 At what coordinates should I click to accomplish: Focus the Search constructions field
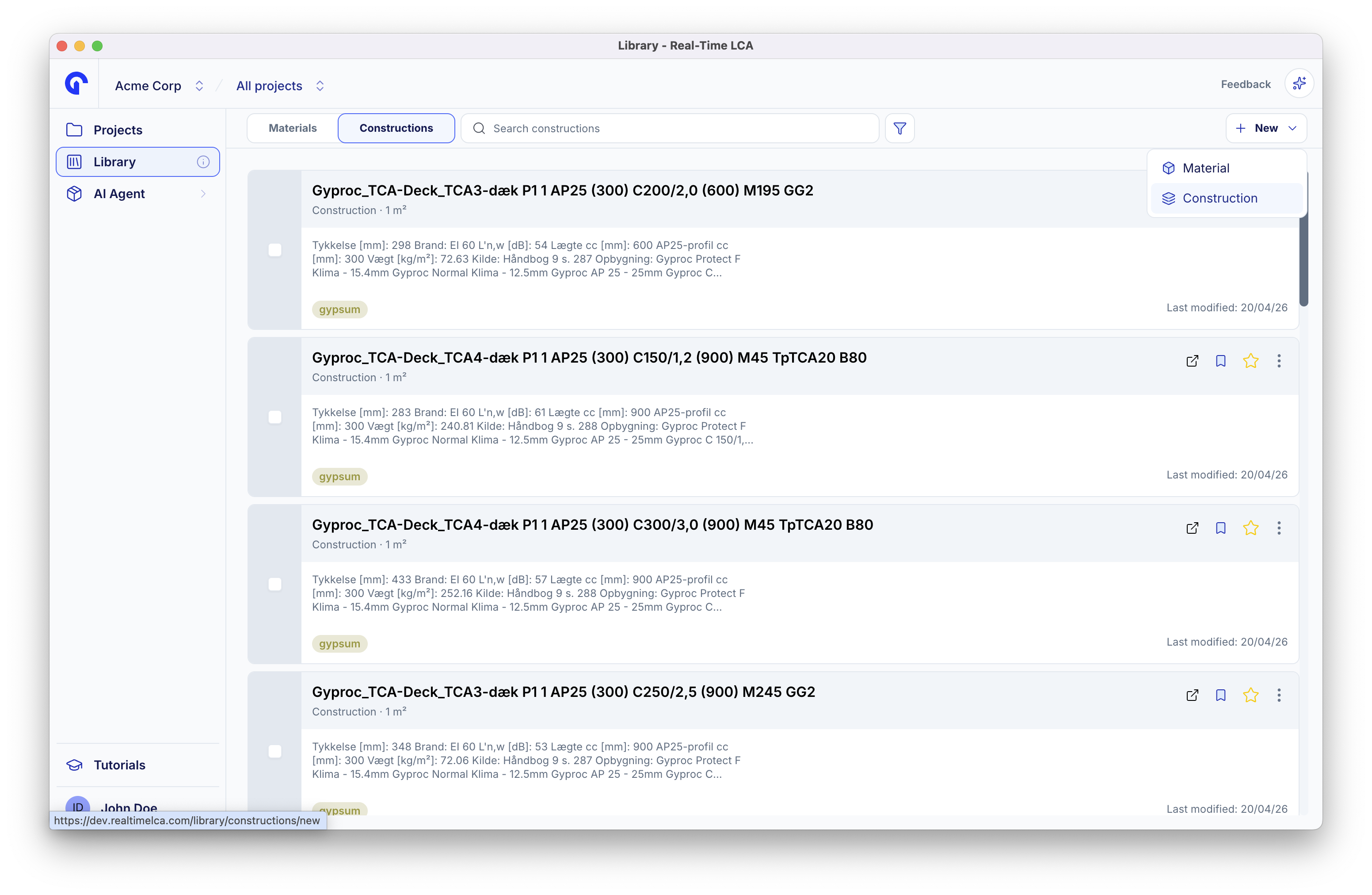670,128
